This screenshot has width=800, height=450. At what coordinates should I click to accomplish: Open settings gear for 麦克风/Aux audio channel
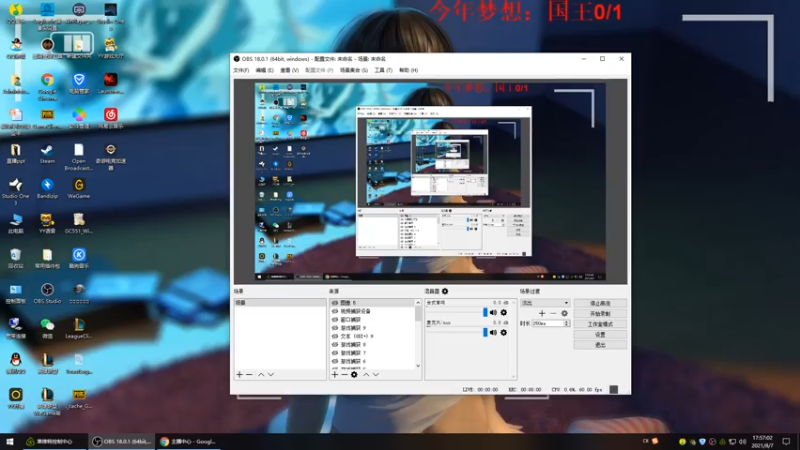pos(504,333)
